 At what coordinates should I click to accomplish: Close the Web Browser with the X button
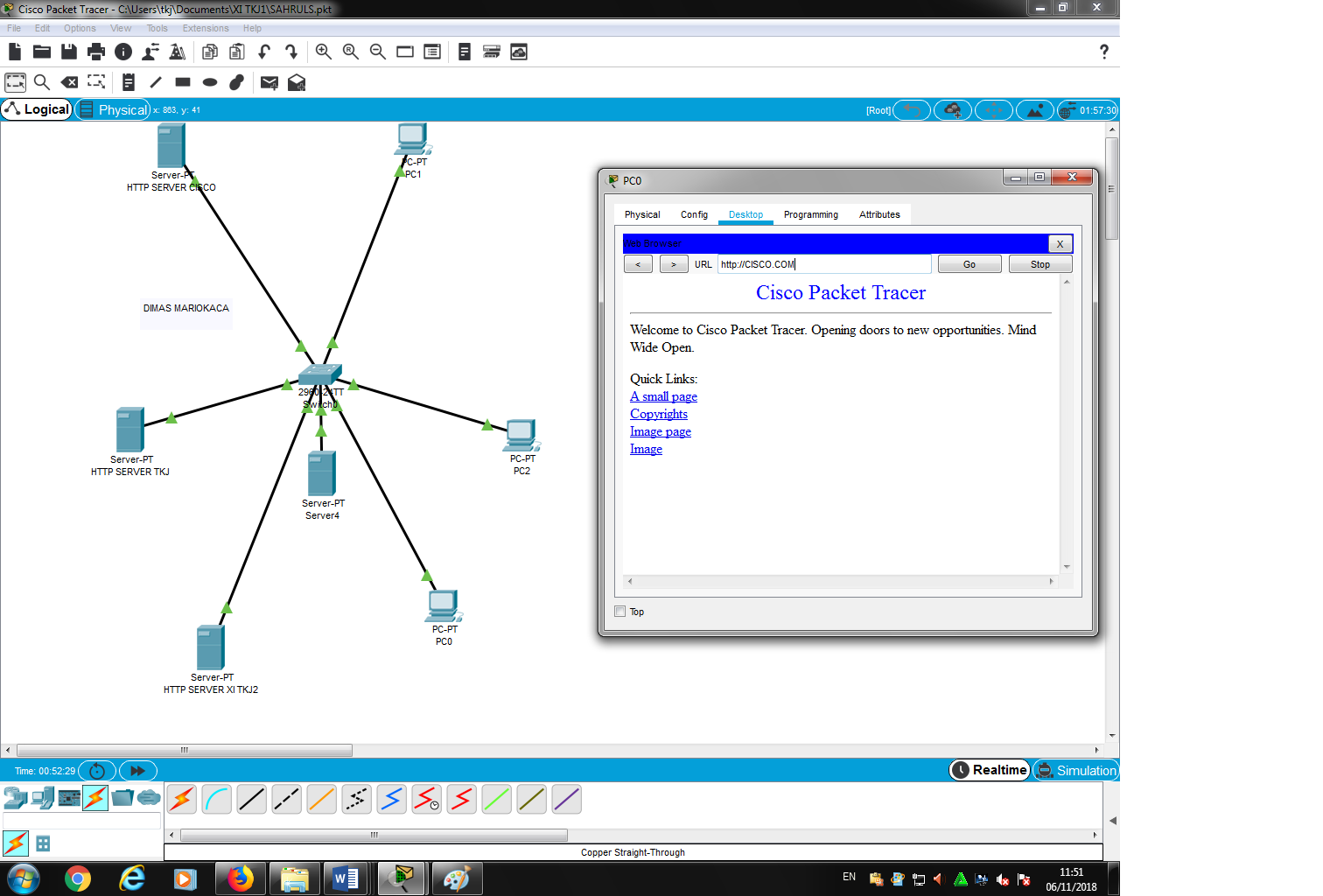pyautogui.click(x=1060, y=244)
